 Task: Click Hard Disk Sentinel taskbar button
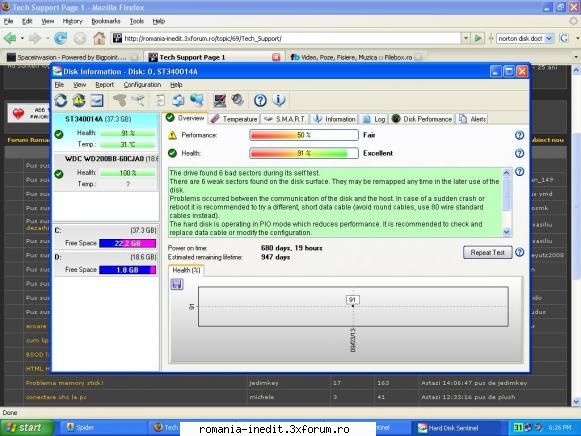[x=458, y=428]
